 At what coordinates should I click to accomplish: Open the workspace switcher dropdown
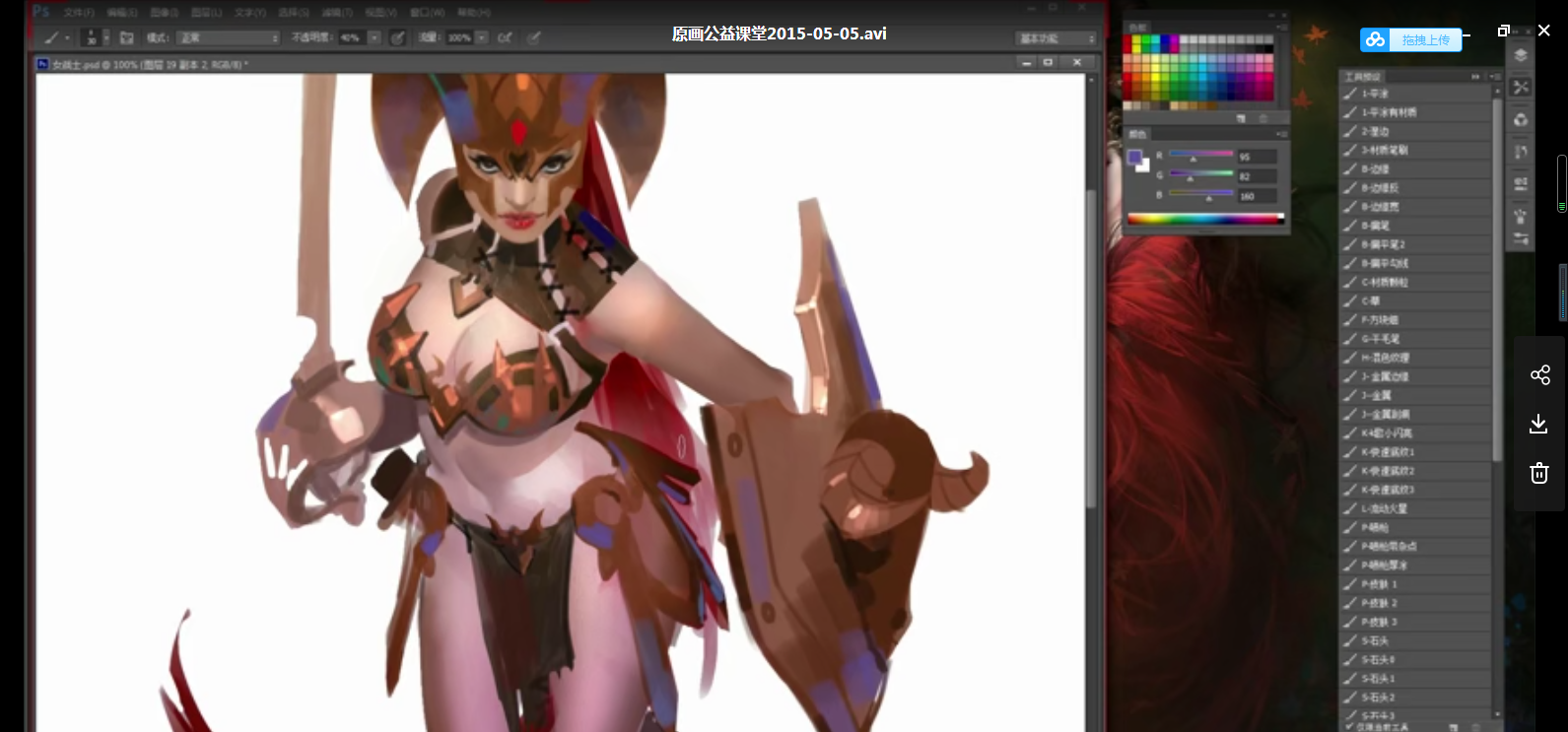tap(1057, 38)
